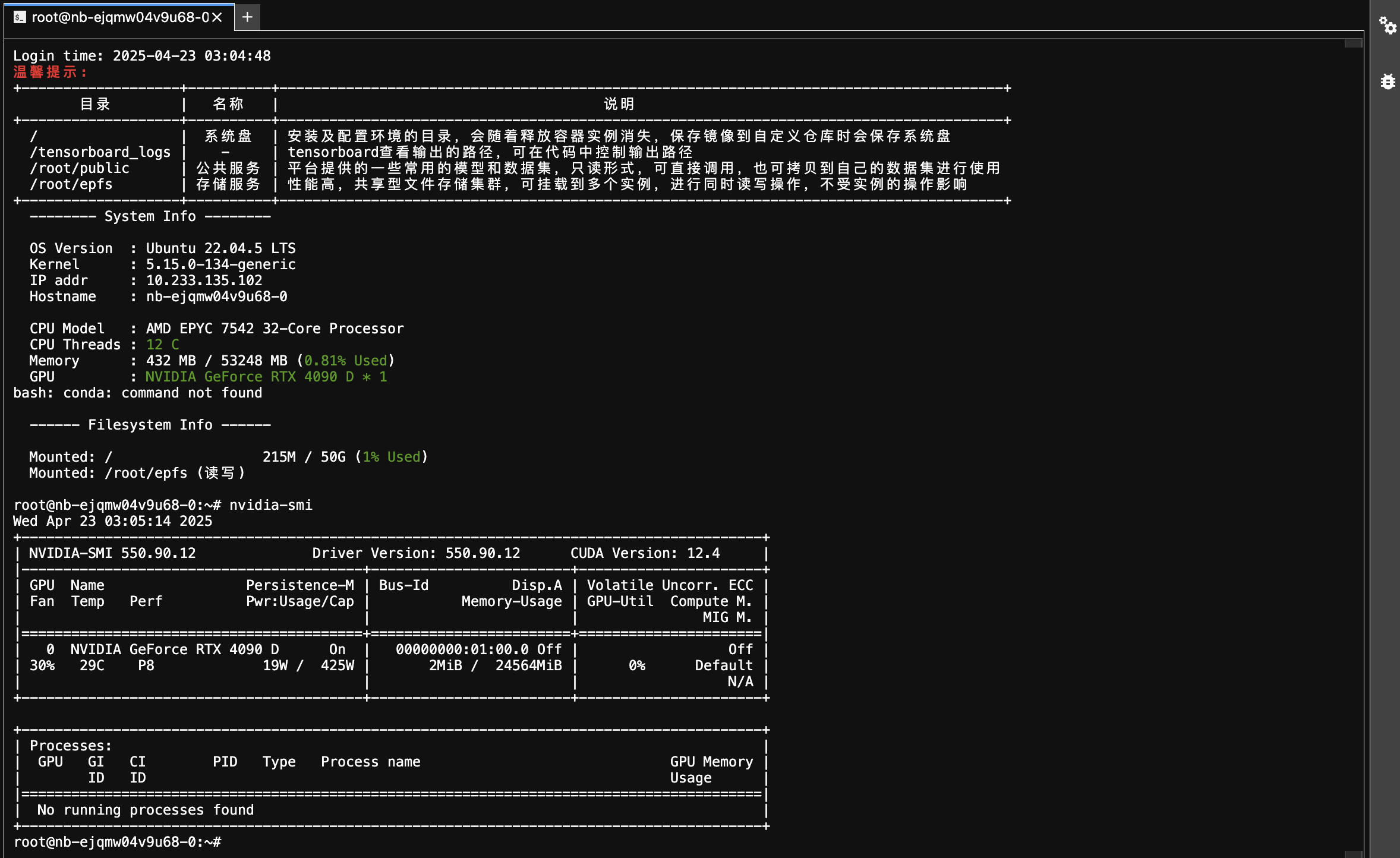Close the root@nb-ejqmw04v9u68-0 terminal tab
The width and height of the screenshot is (1400, 858).
pyautogui.click(x=217, y=17)
